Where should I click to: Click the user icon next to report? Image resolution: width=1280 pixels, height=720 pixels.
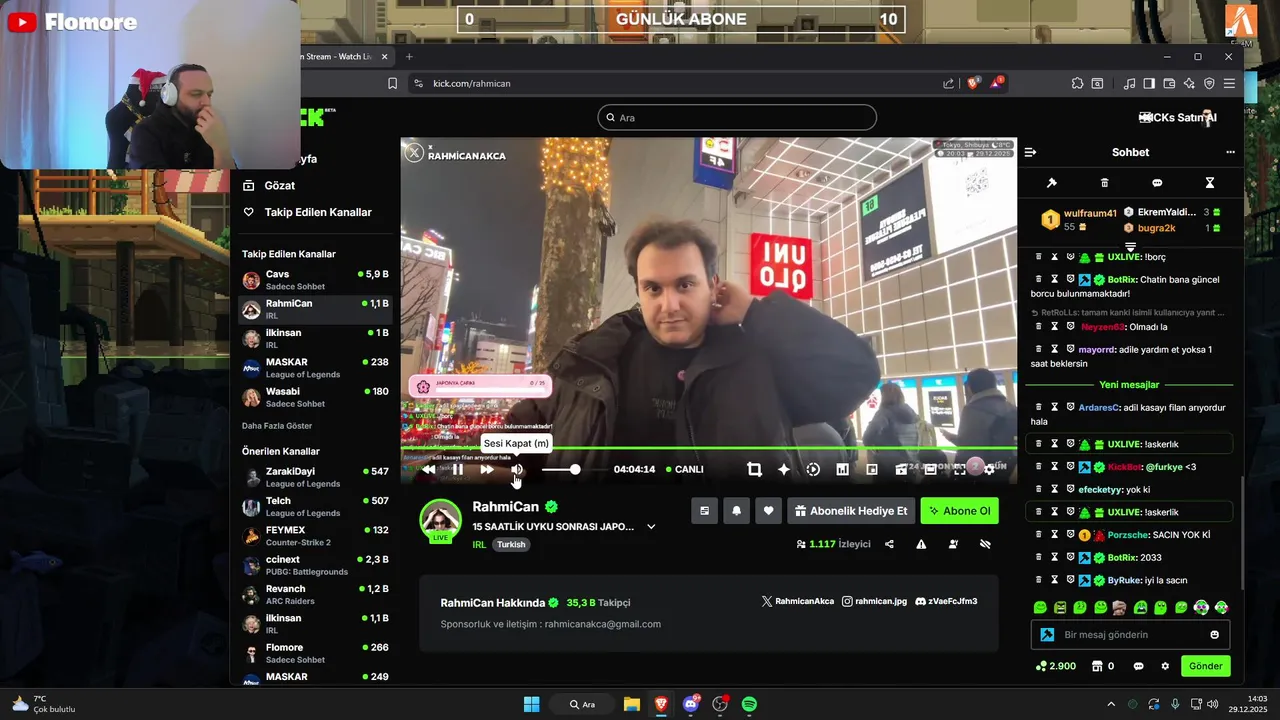coord(953,544)
